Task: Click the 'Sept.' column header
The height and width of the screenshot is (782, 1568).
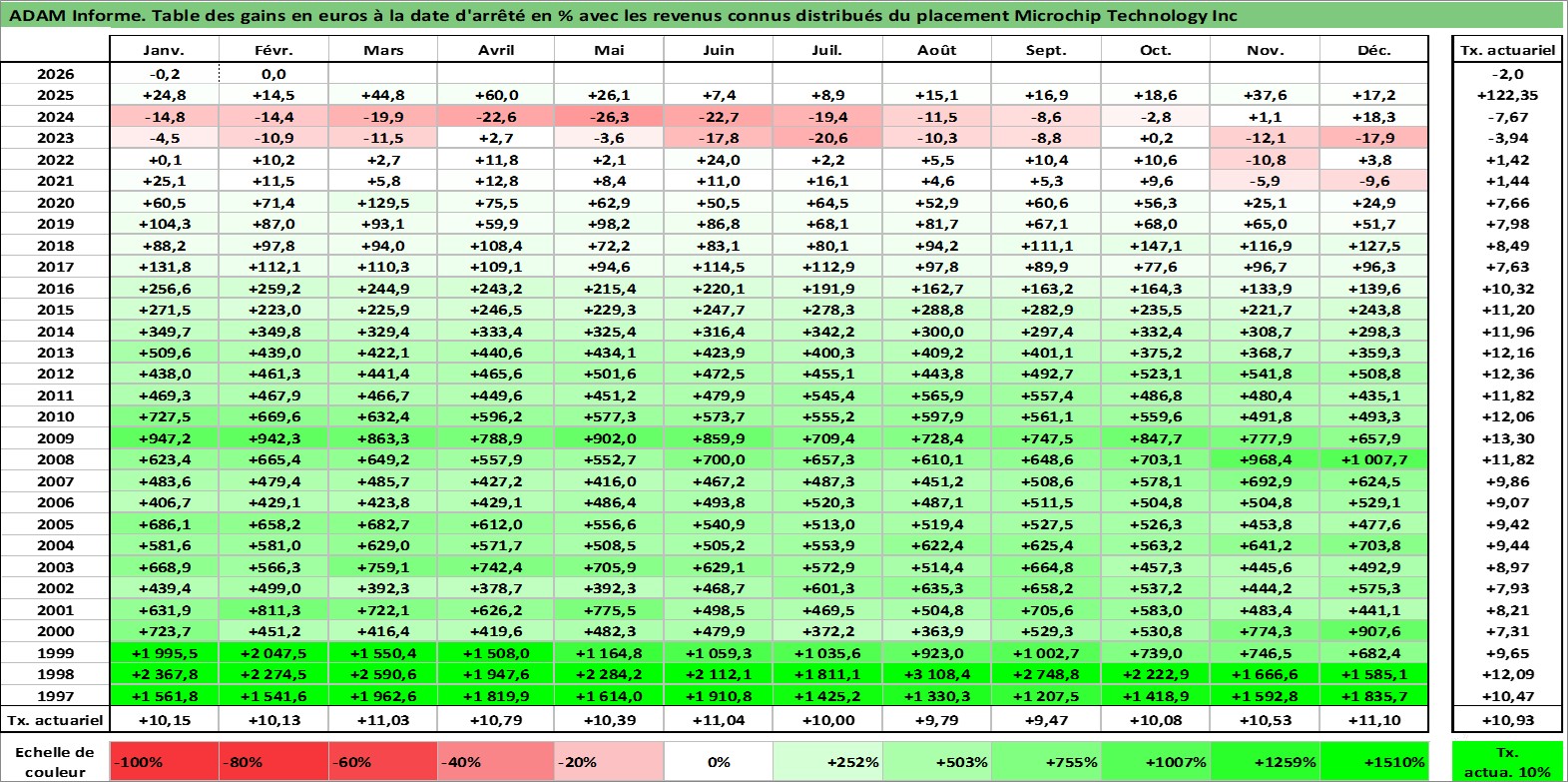Action: (1047, 50)
